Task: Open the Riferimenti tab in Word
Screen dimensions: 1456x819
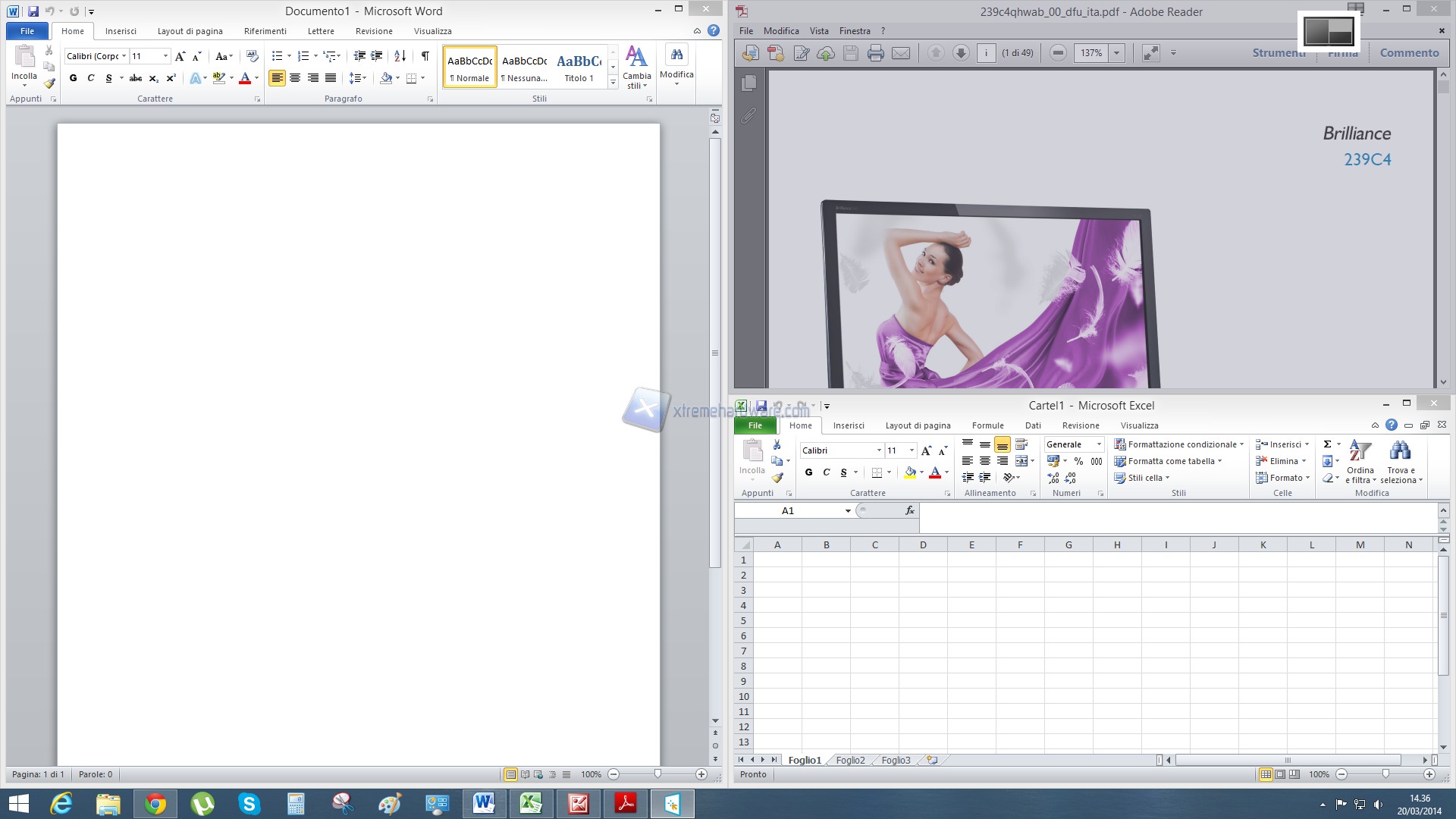Action: (265, 31)
